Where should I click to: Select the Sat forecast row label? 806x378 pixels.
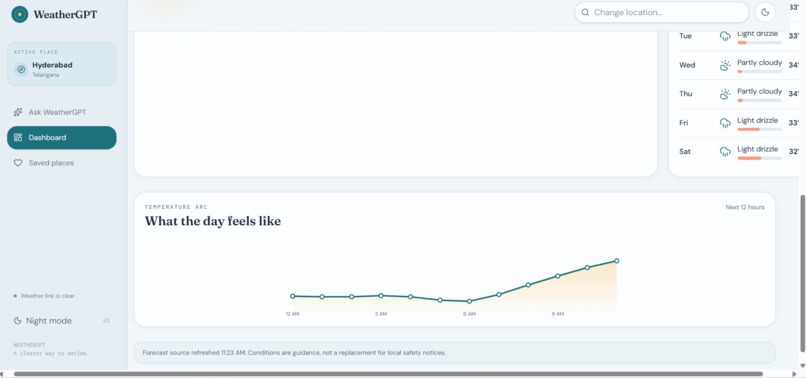pyautogui.click(x=685, y=152)
